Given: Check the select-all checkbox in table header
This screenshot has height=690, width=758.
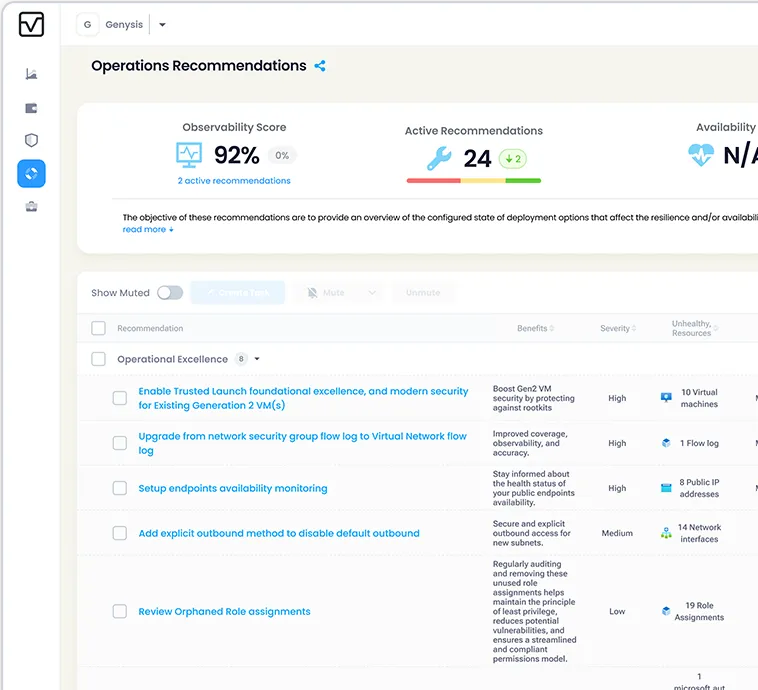Looking at the screenshot, I should [x=98, y=328].
